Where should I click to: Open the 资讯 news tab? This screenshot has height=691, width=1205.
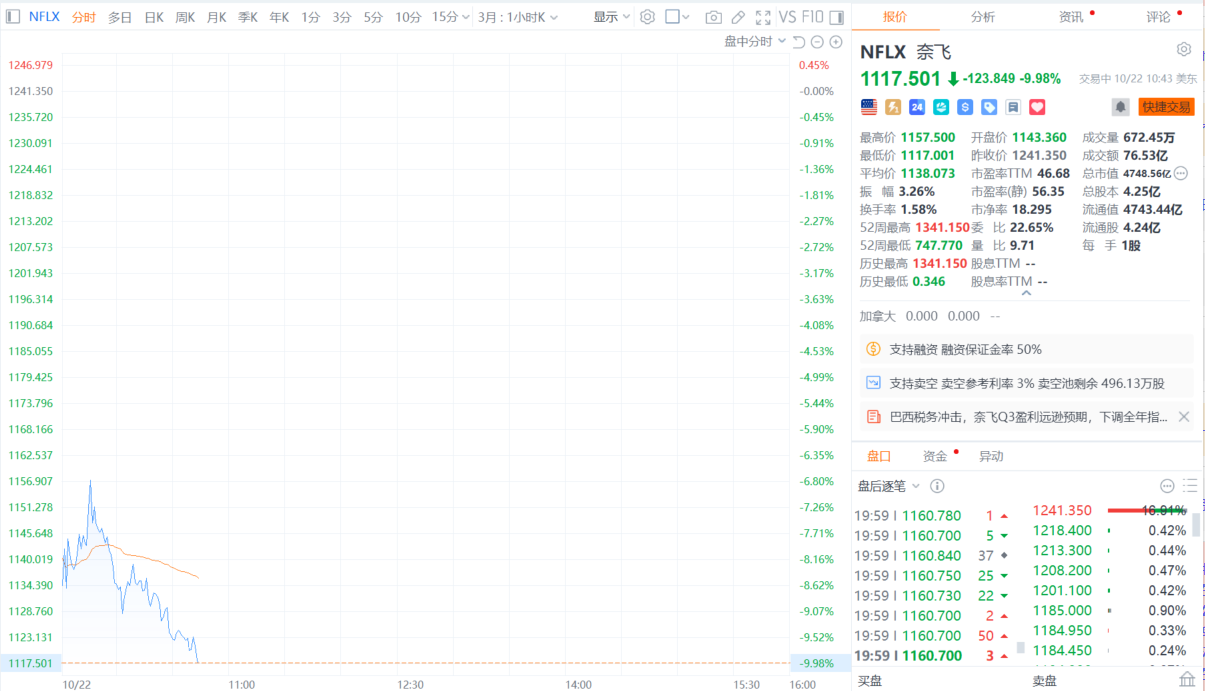[x=1071, y=17]
